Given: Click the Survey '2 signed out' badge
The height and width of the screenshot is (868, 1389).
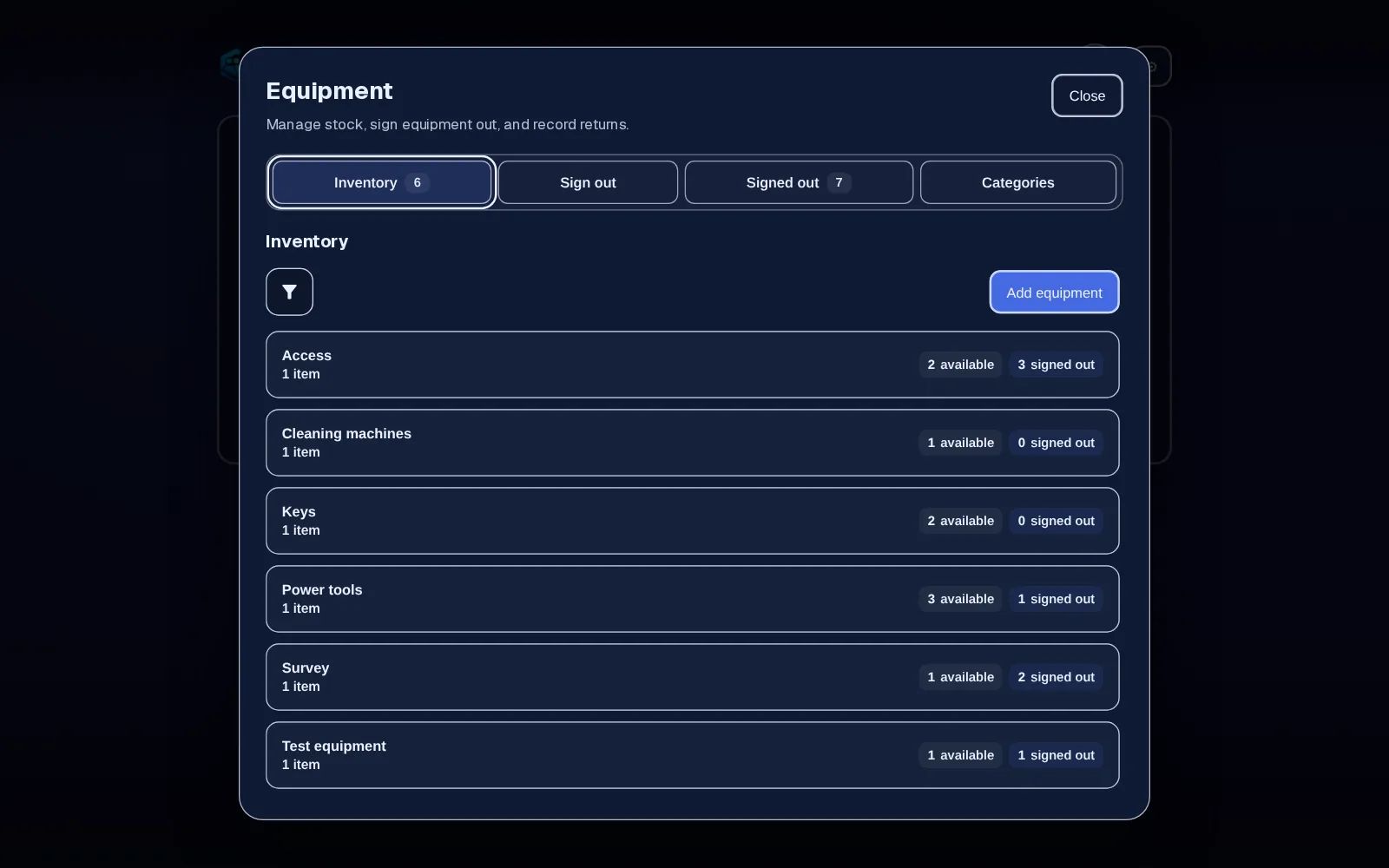Looking at the screenshot, I should 1056,677.
